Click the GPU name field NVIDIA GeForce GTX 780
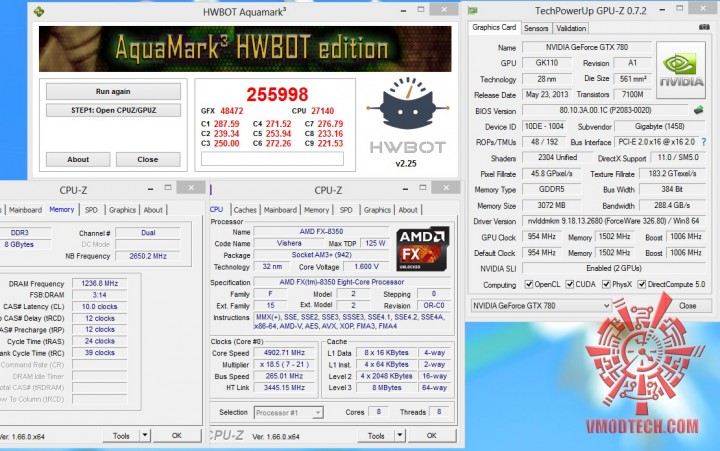The height and width of the screenshot is (451, 720). pyautogui.click(x=587, y=47)
